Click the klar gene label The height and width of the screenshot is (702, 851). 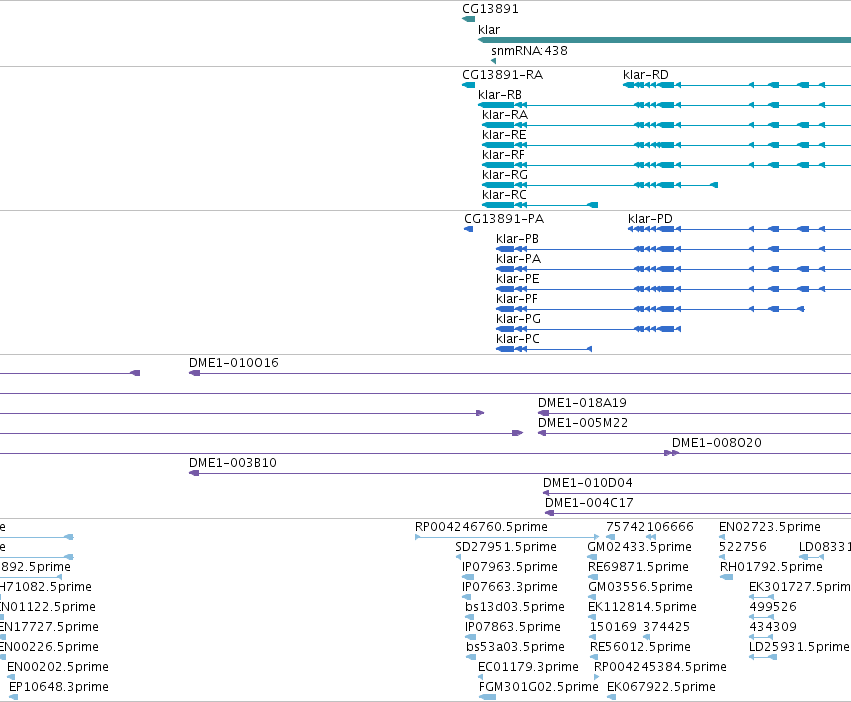click(x=488, y=30)
